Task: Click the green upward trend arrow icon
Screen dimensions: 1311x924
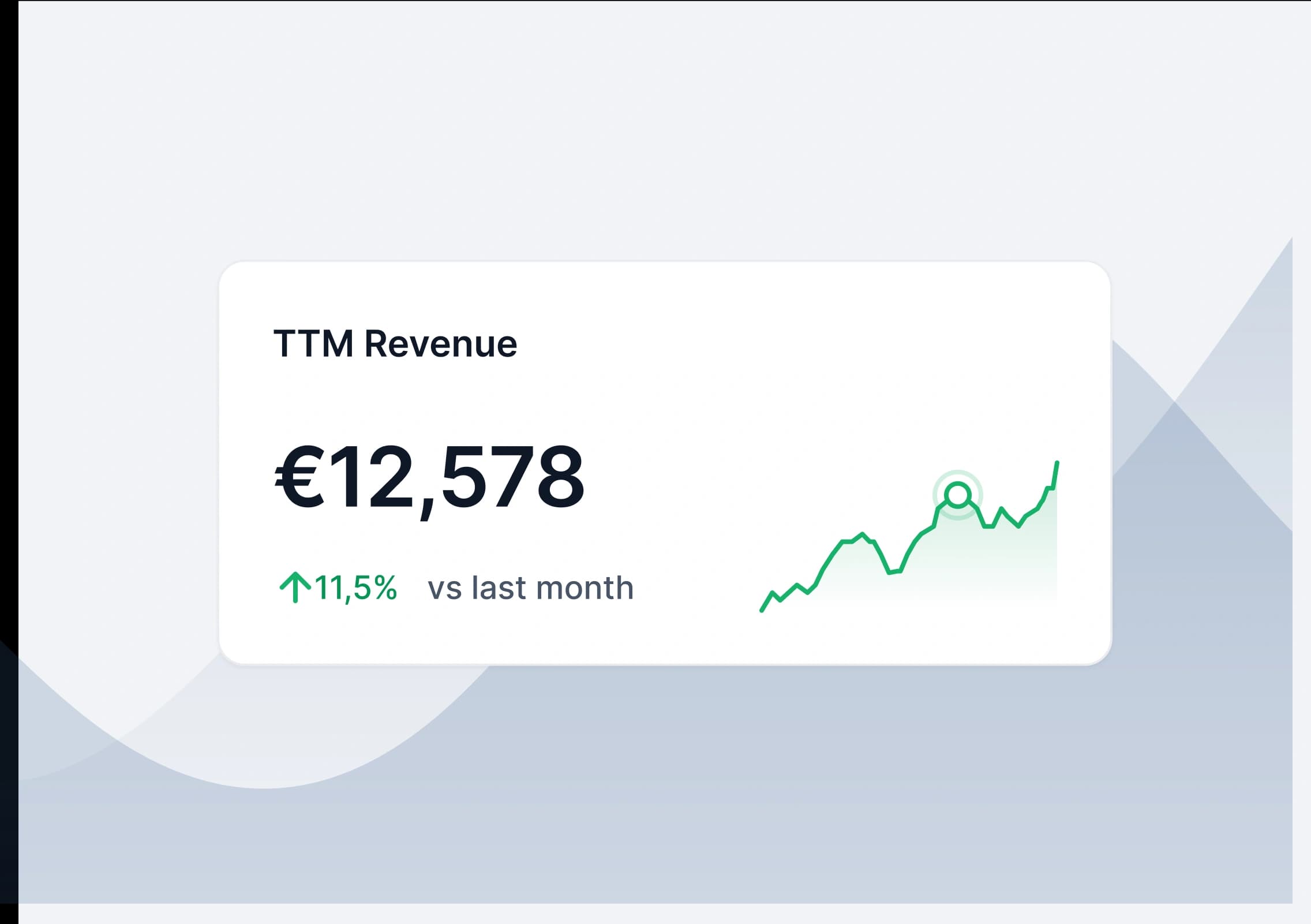Action: pos(295,587)
